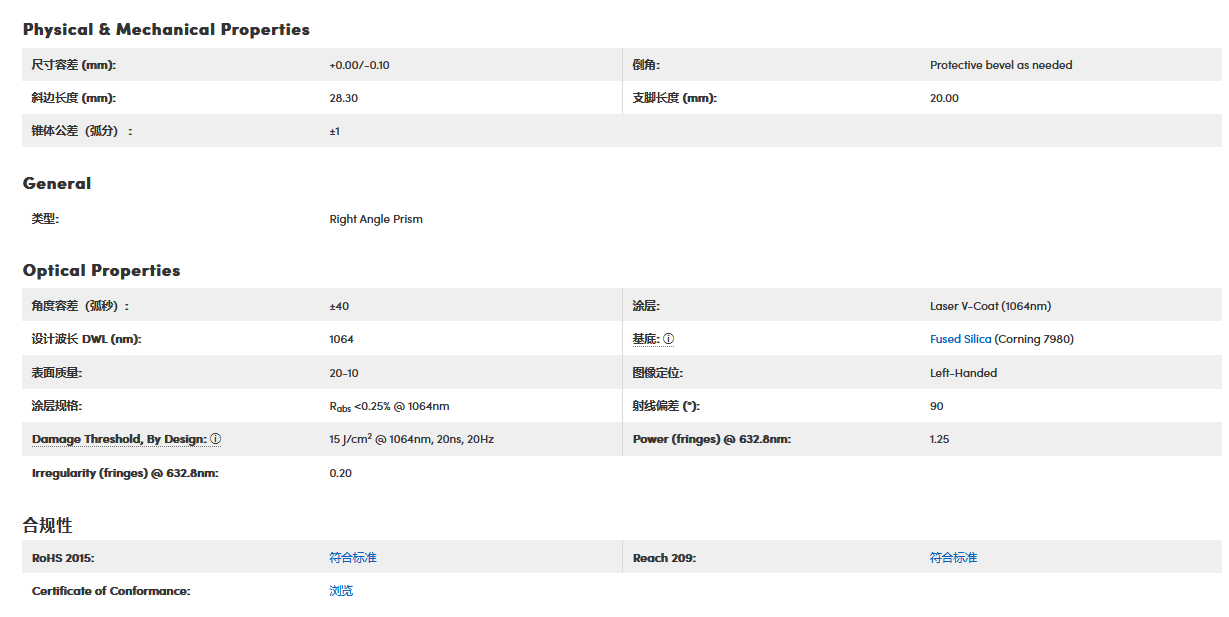Click the Damage Threshold, By Design label
The image size is (1229, 617).
point(119,439)
